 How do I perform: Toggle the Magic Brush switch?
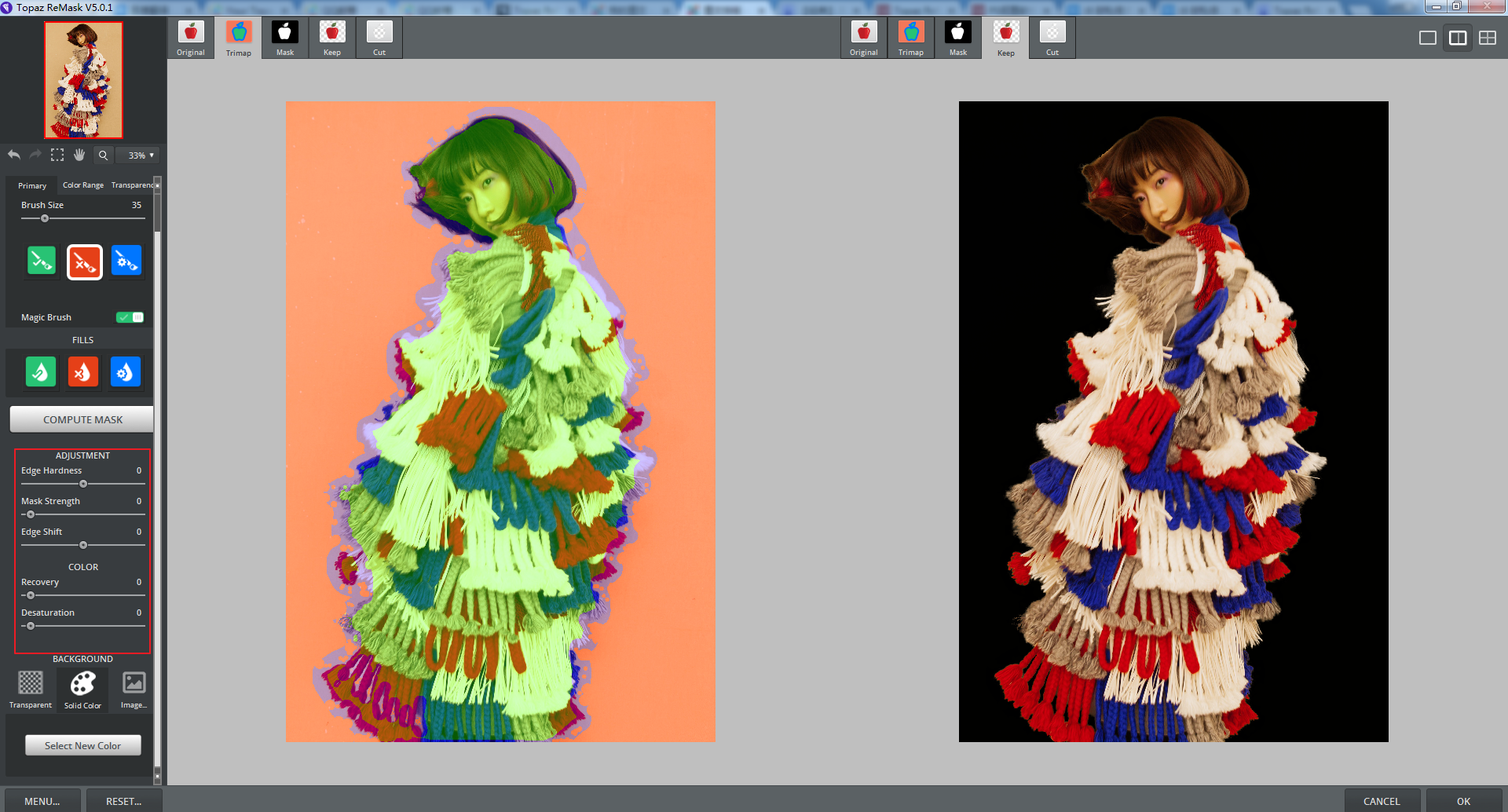click(130, 317)
